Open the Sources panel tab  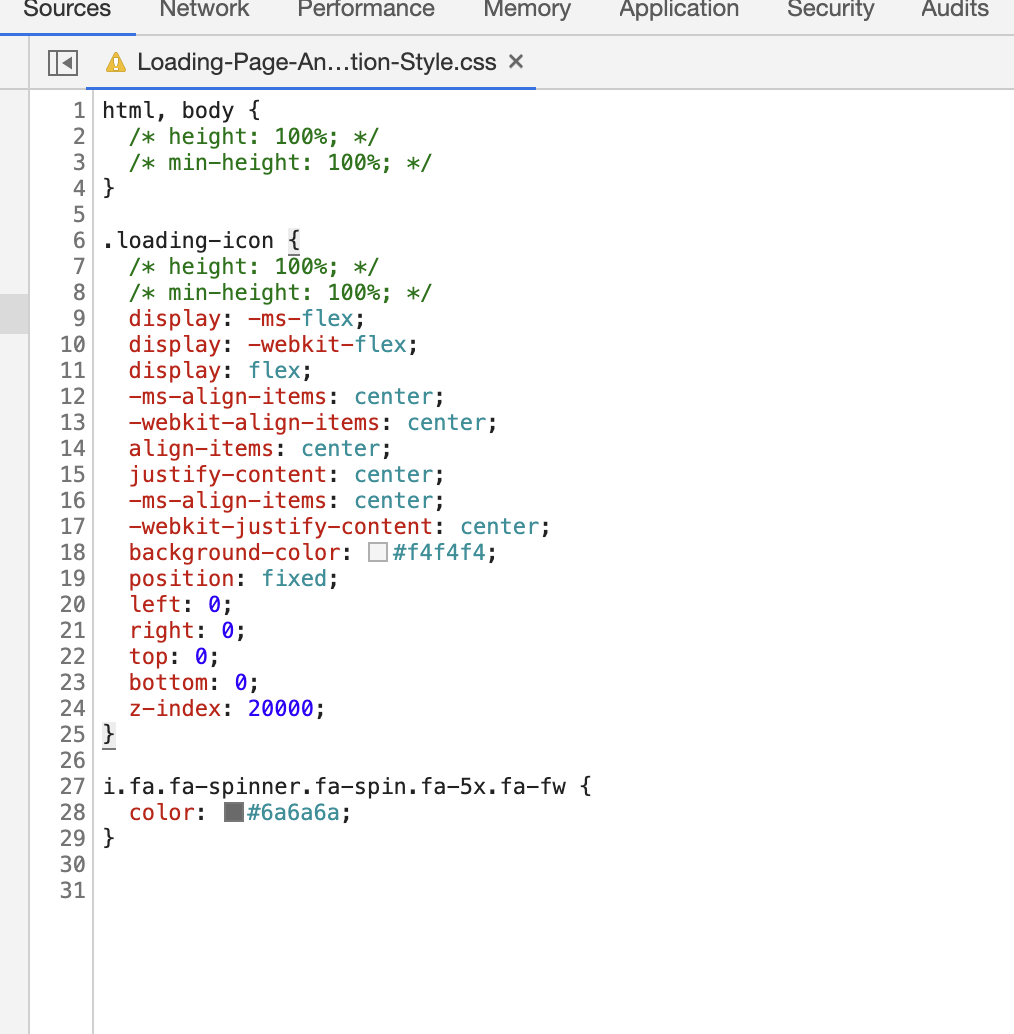tap(67, 10)
